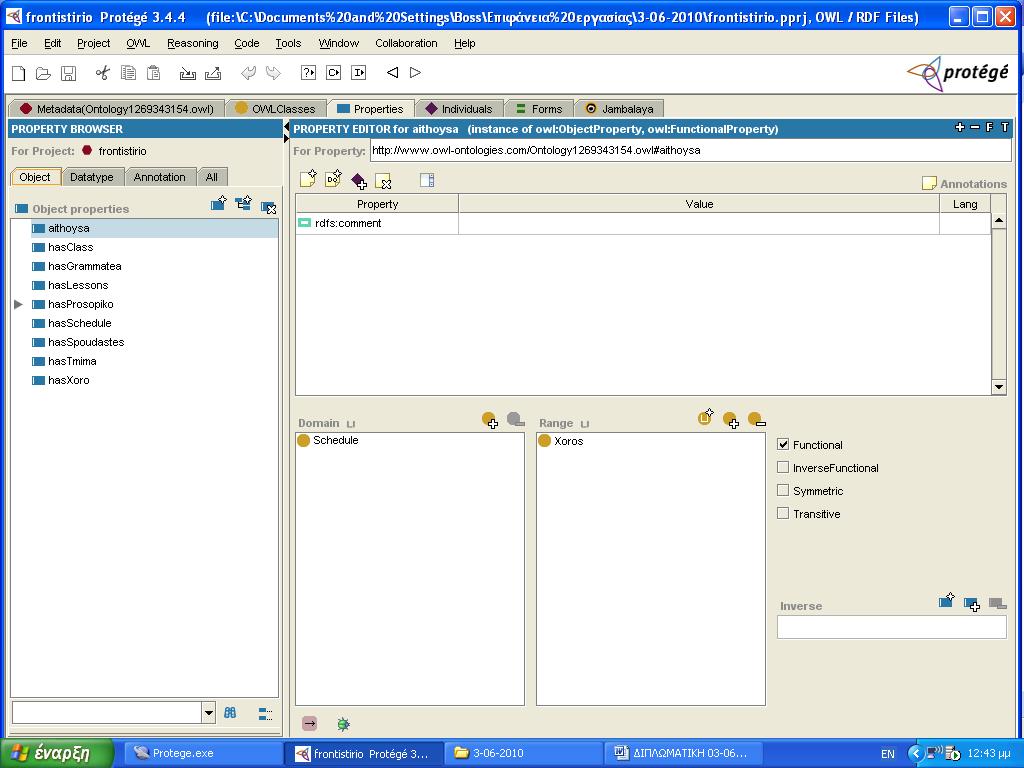Select the hasTmima property
Screen dimensions: 1024x768
[x=72, y=360]
